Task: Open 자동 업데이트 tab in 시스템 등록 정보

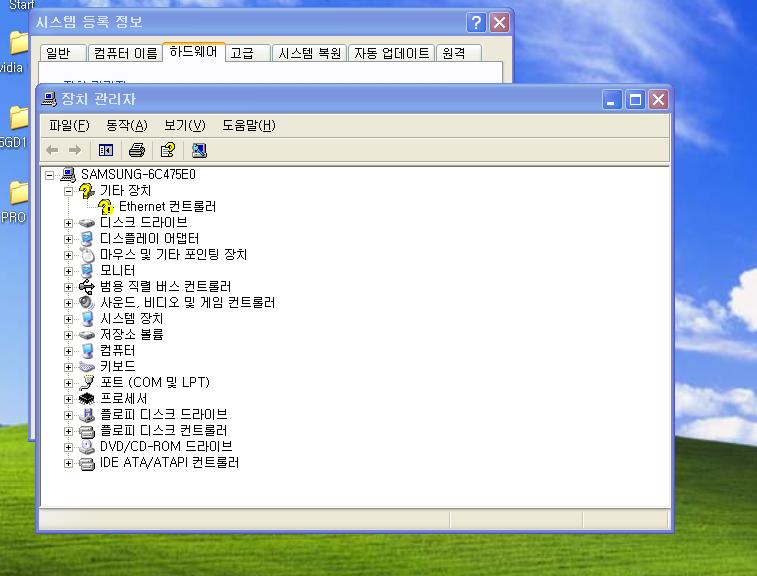Action: (x=392, y=53)
